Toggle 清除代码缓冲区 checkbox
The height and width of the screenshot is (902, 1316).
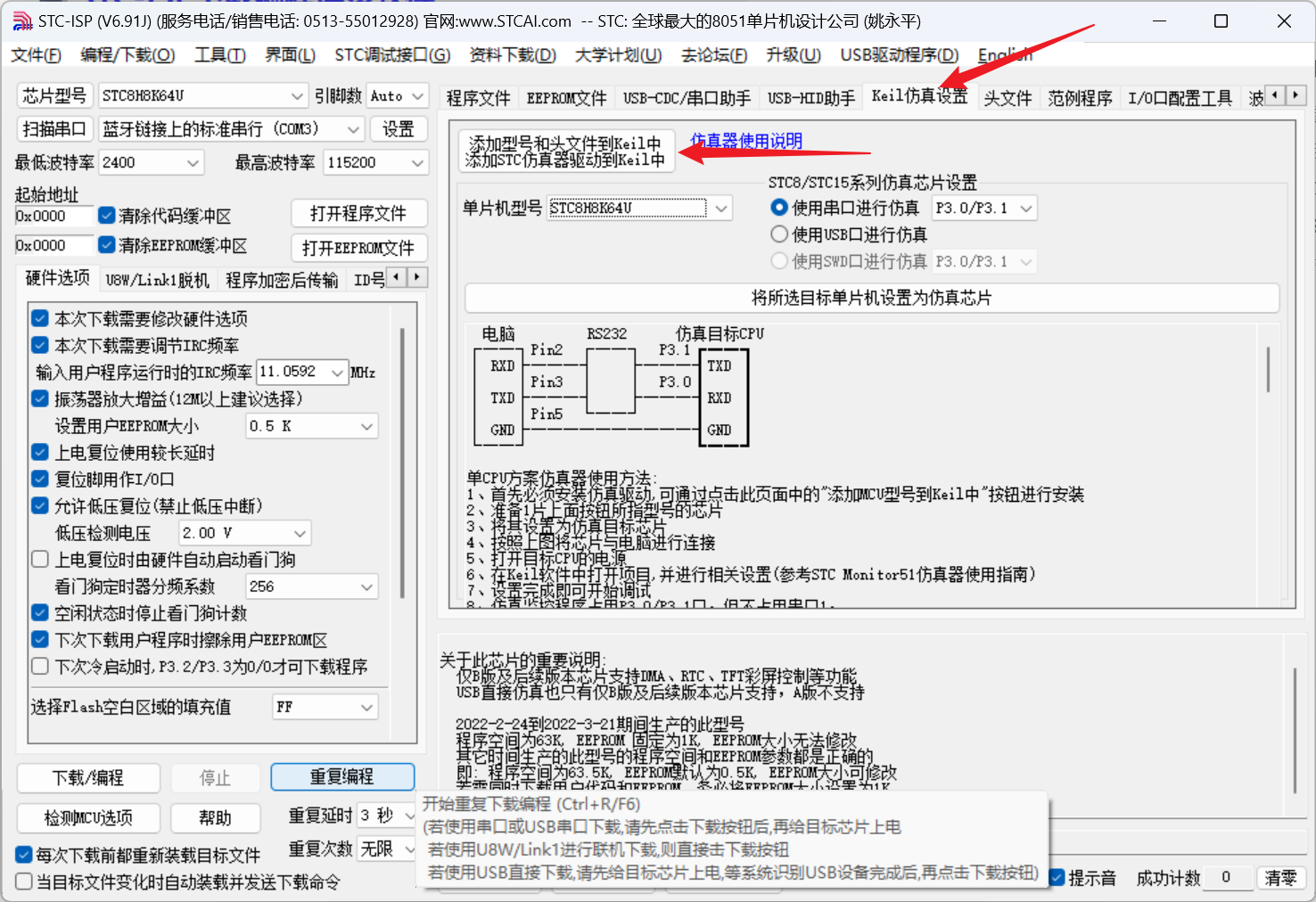click(x=107, y=215)
